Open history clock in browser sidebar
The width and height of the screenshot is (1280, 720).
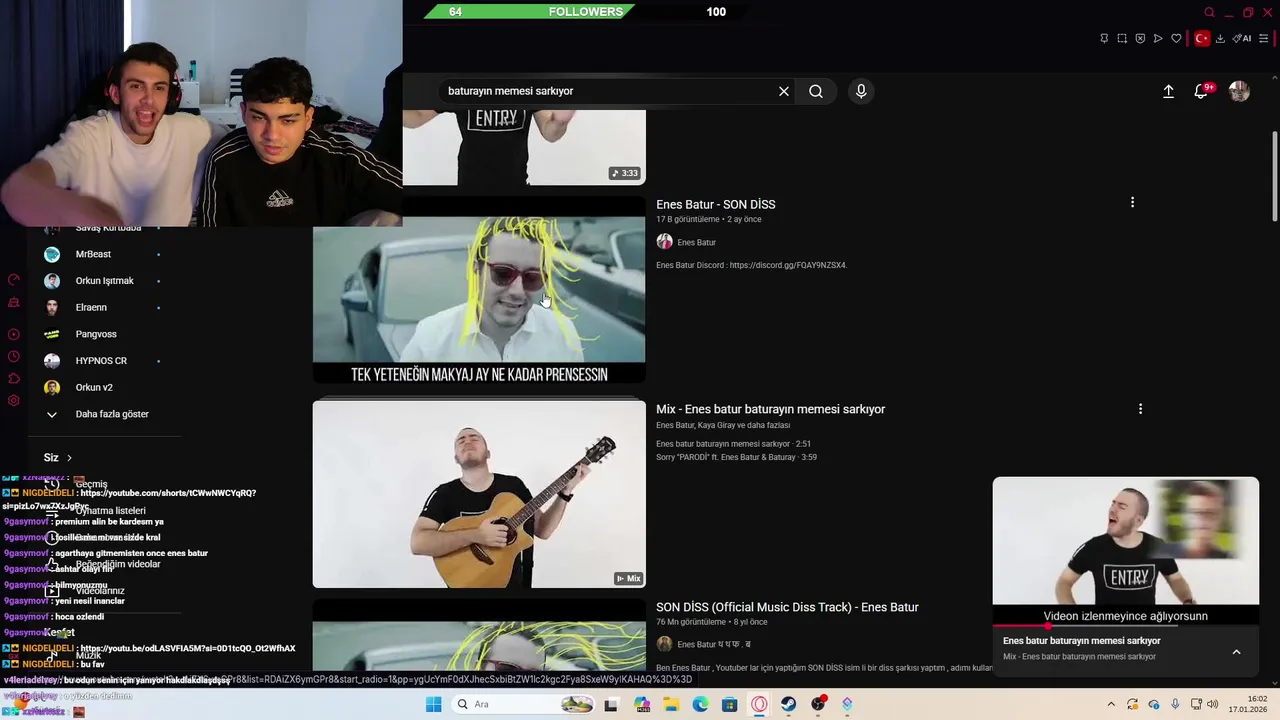click(x=14, y=356)
